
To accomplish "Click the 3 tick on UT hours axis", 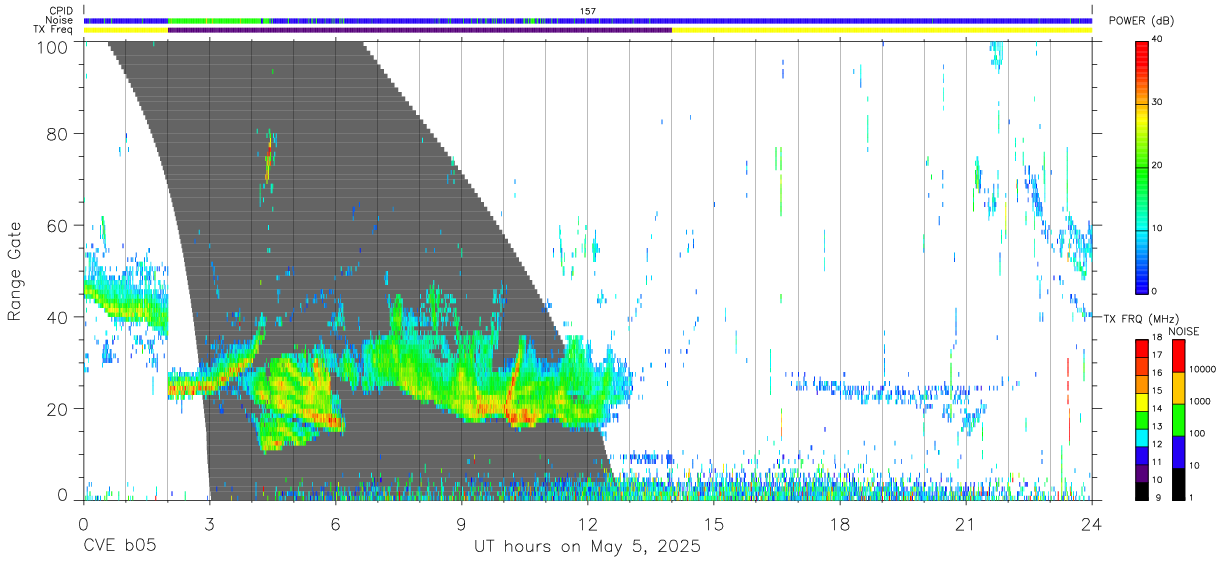I will pyautogui.click(x=209, y=523).
